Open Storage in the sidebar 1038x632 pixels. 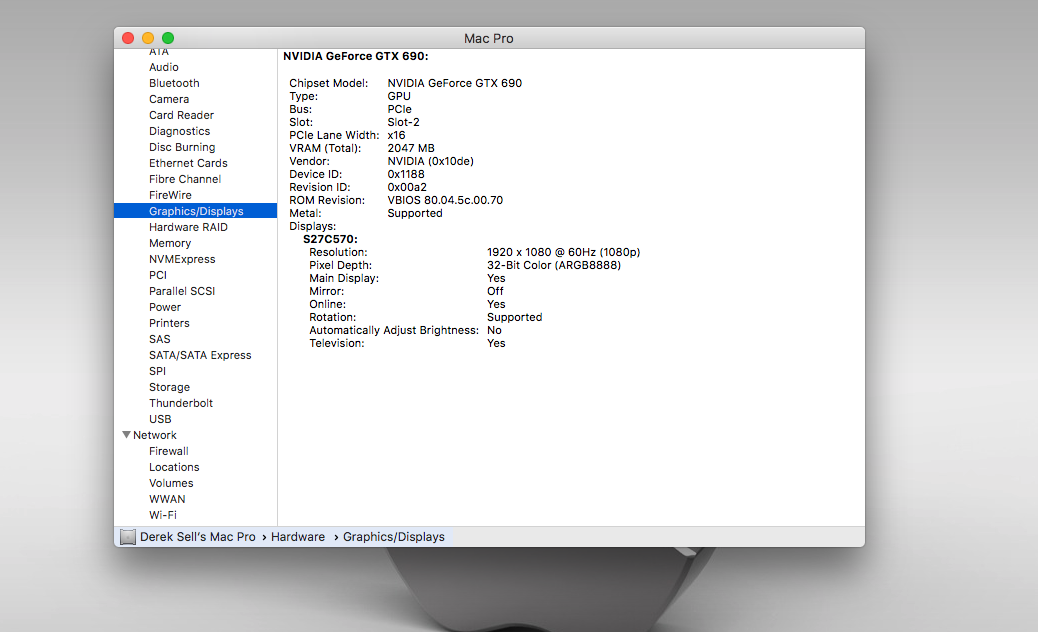(169, 387)
